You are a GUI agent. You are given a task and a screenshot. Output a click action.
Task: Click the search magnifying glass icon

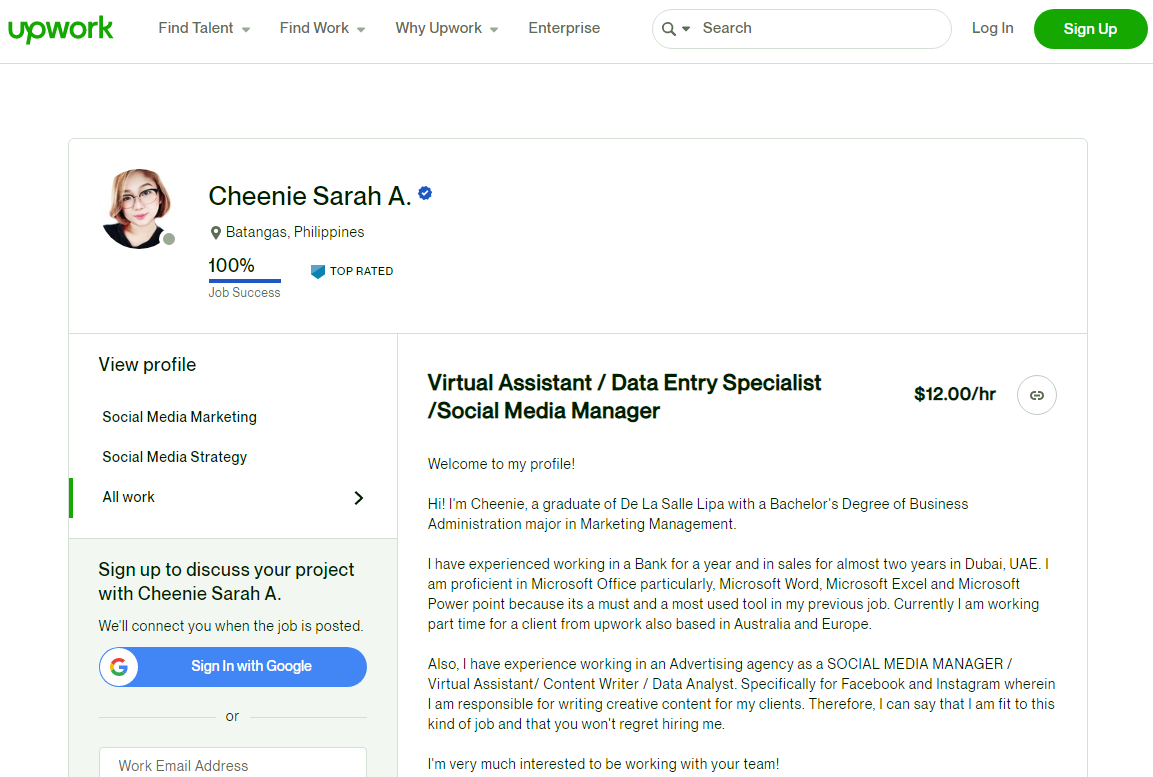tap(668, 29)
